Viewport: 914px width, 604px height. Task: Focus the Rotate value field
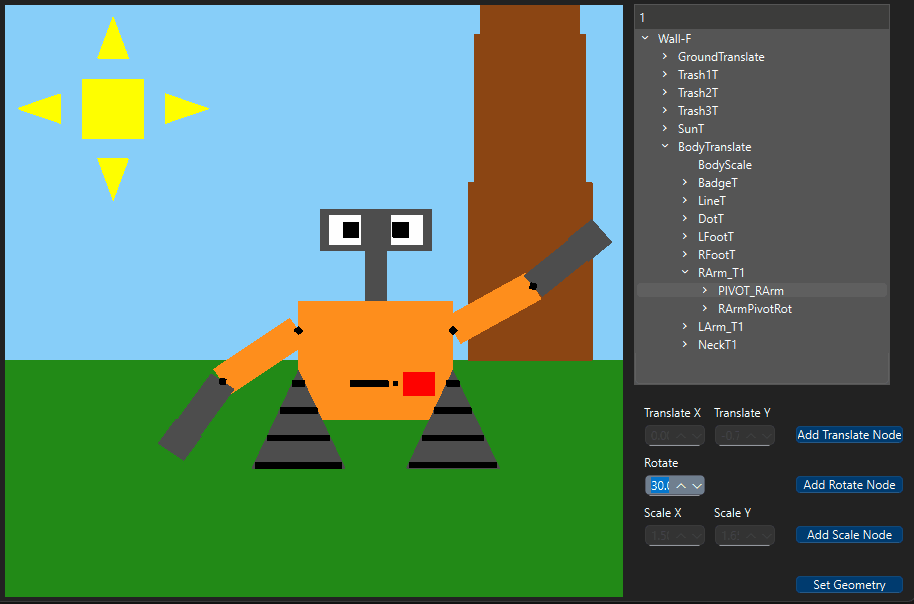[x=660, y=485]
